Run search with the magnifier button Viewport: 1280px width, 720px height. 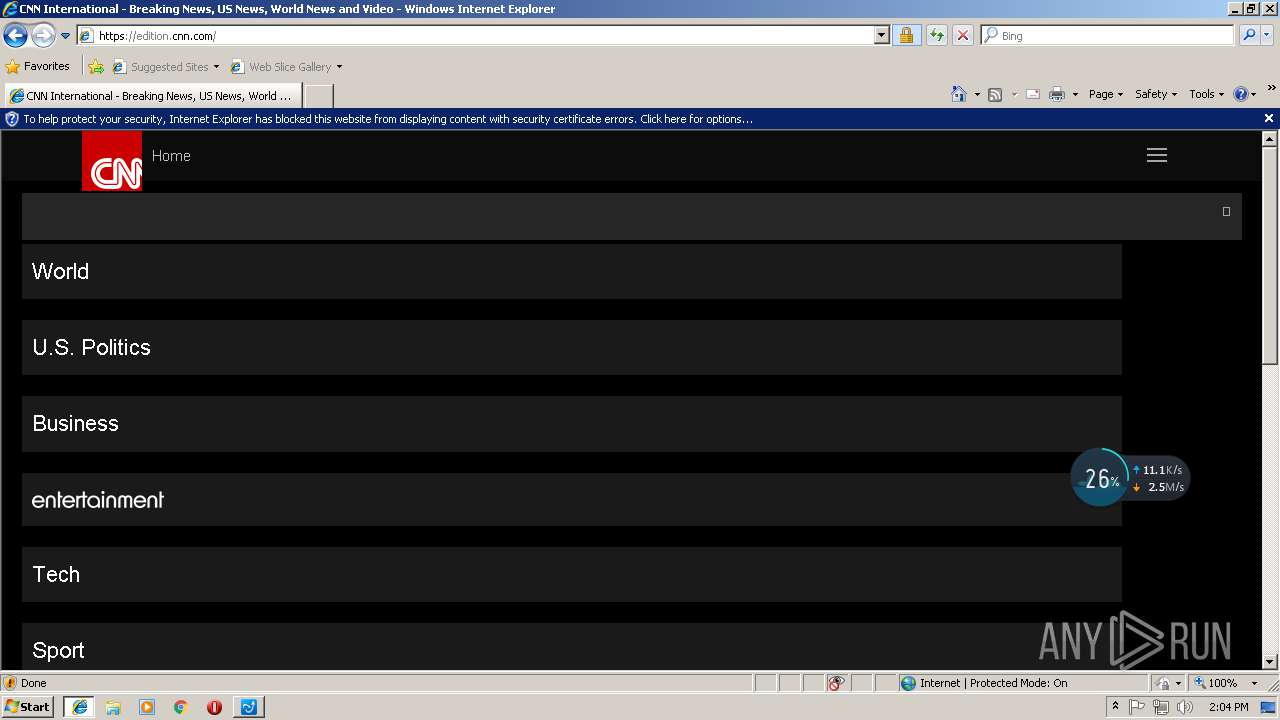pos(1248,36)
